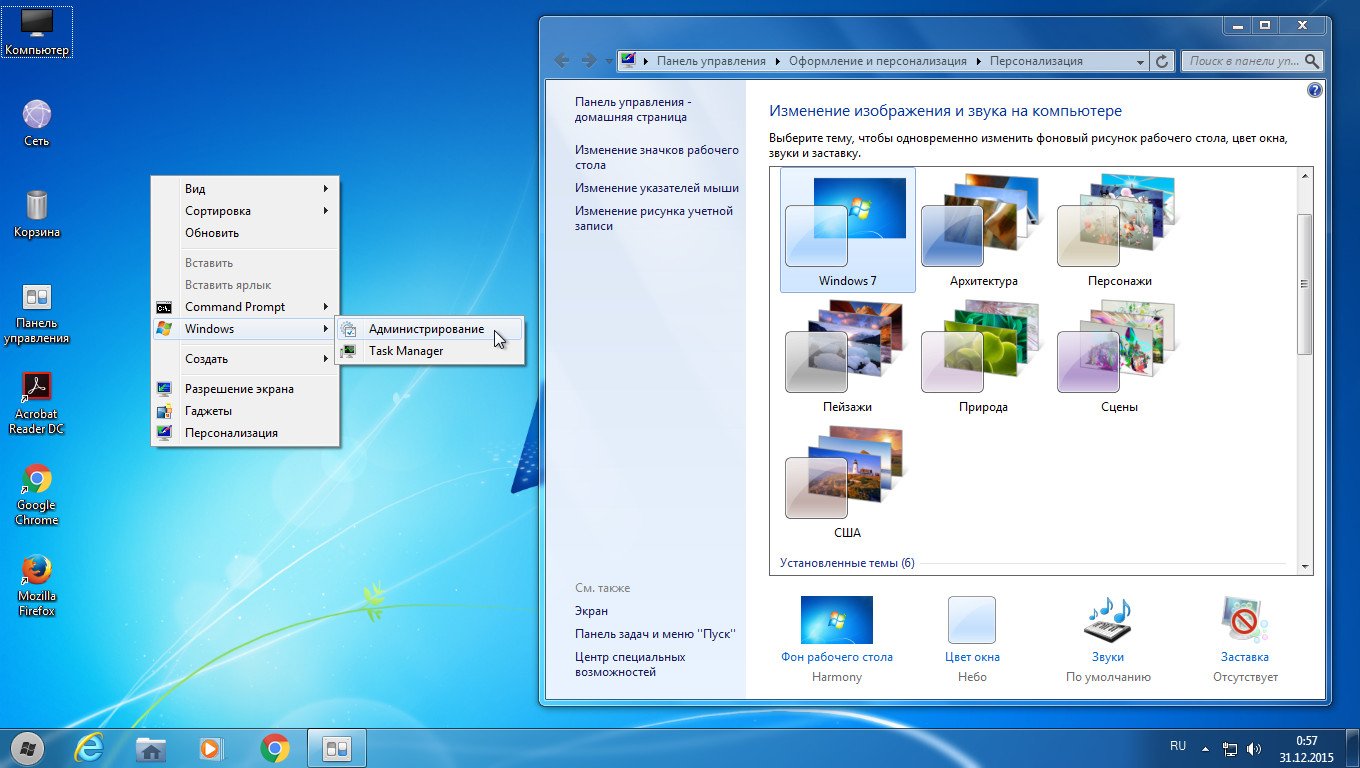Select the Пейзажи theme

pyautogui.click(x=848, y=357)
